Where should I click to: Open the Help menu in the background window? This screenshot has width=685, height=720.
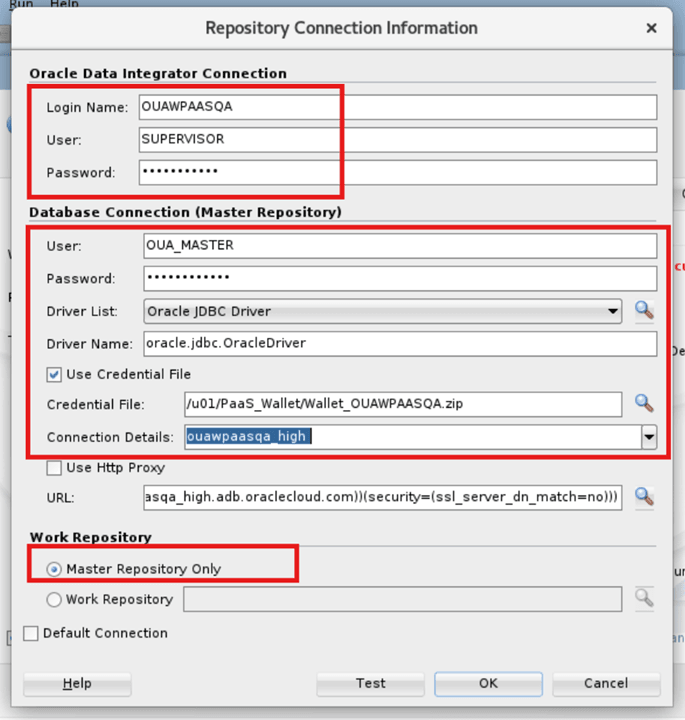tap(64, 4)
